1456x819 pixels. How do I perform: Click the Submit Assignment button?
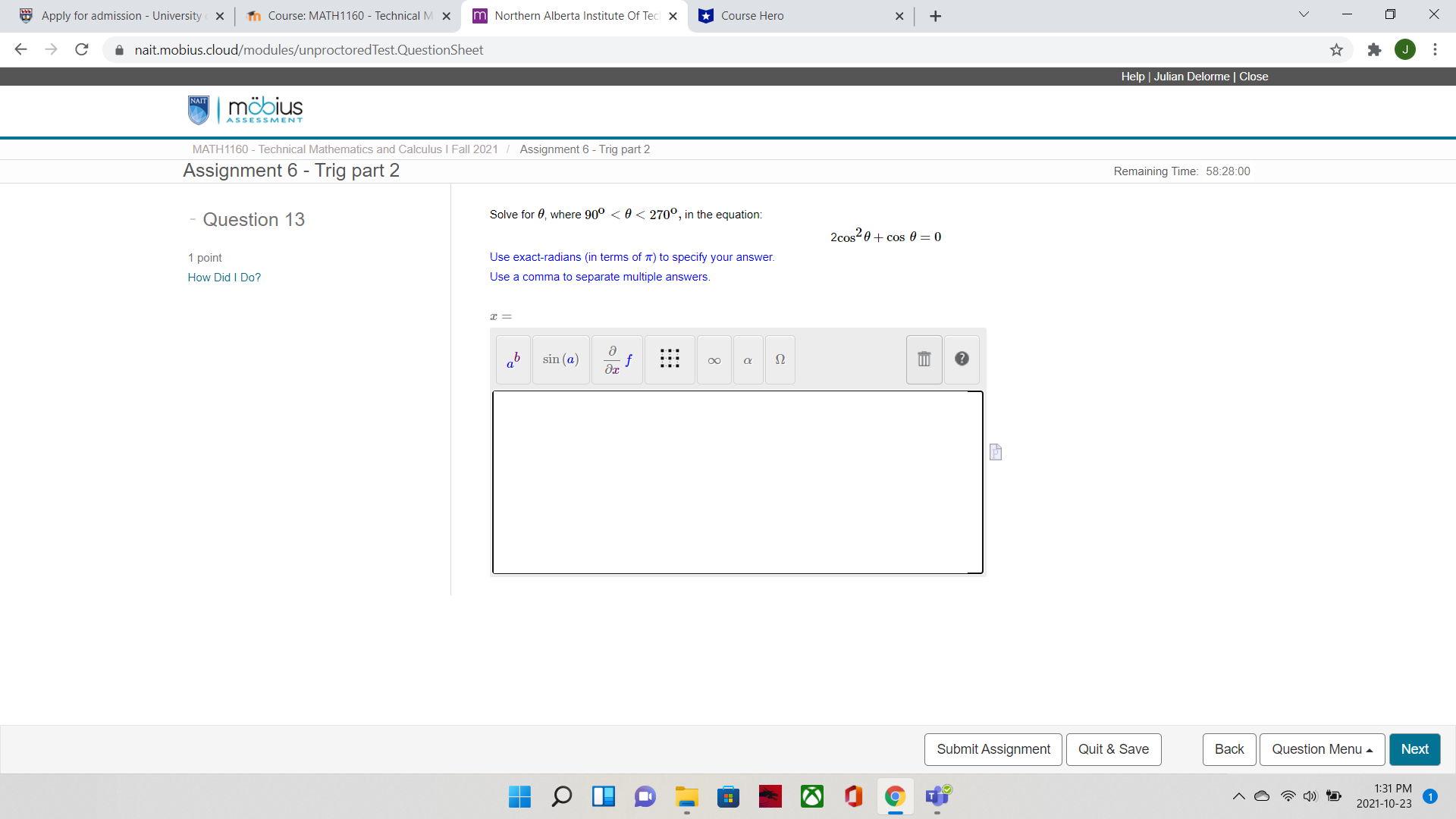click(x=993, y=749)
